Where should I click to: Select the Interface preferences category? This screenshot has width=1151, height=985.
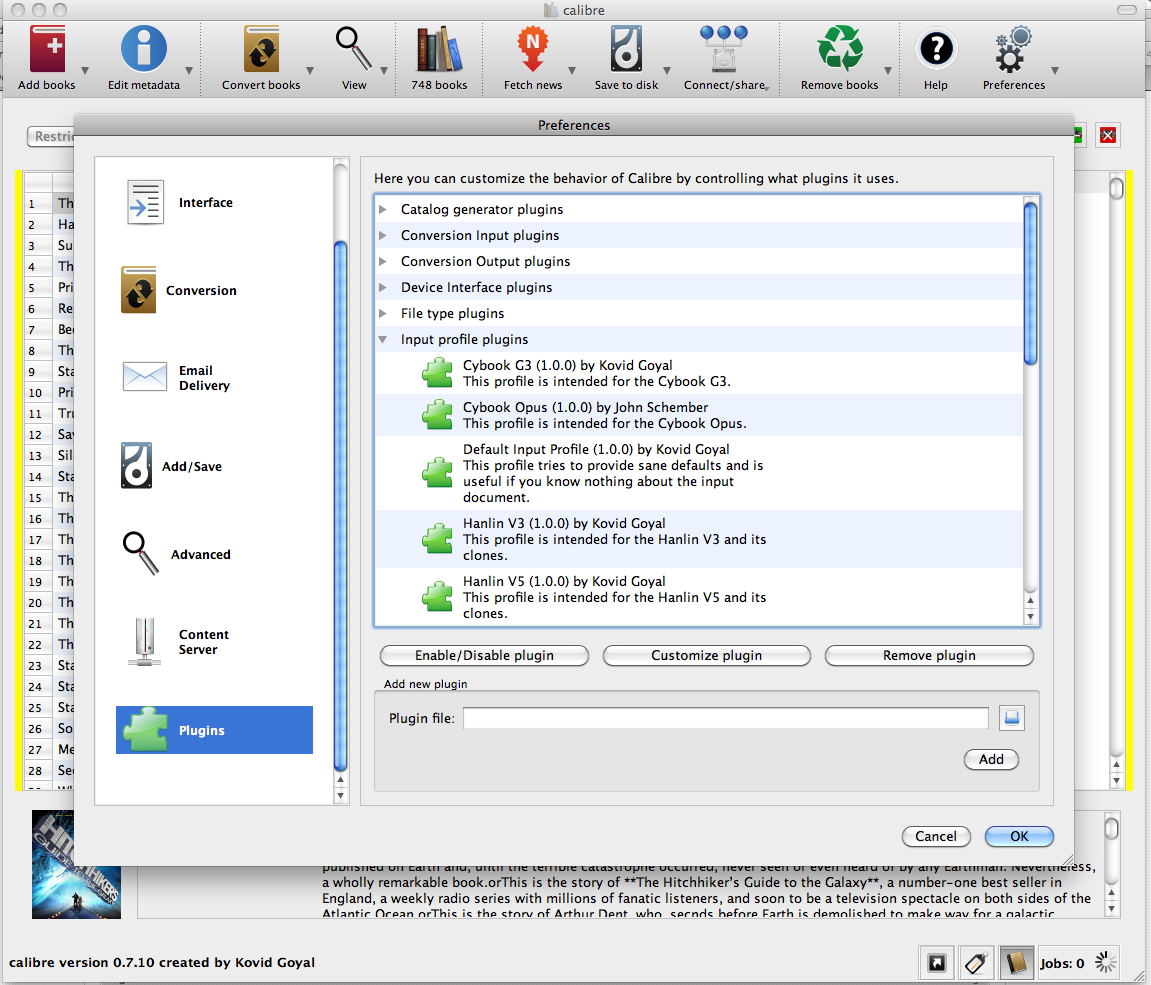click(214, 203)
